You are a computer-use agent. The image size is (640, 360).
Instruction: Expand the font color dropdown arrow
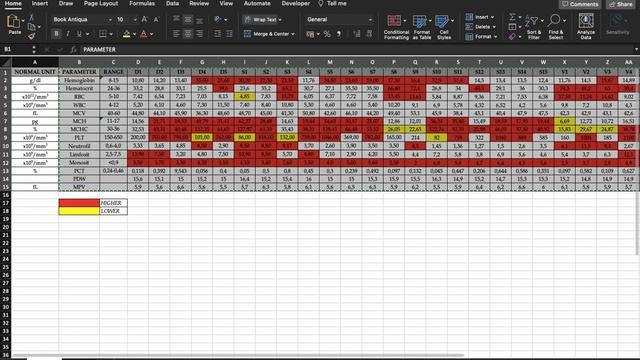pyautogui.click(x=151, y=34)
